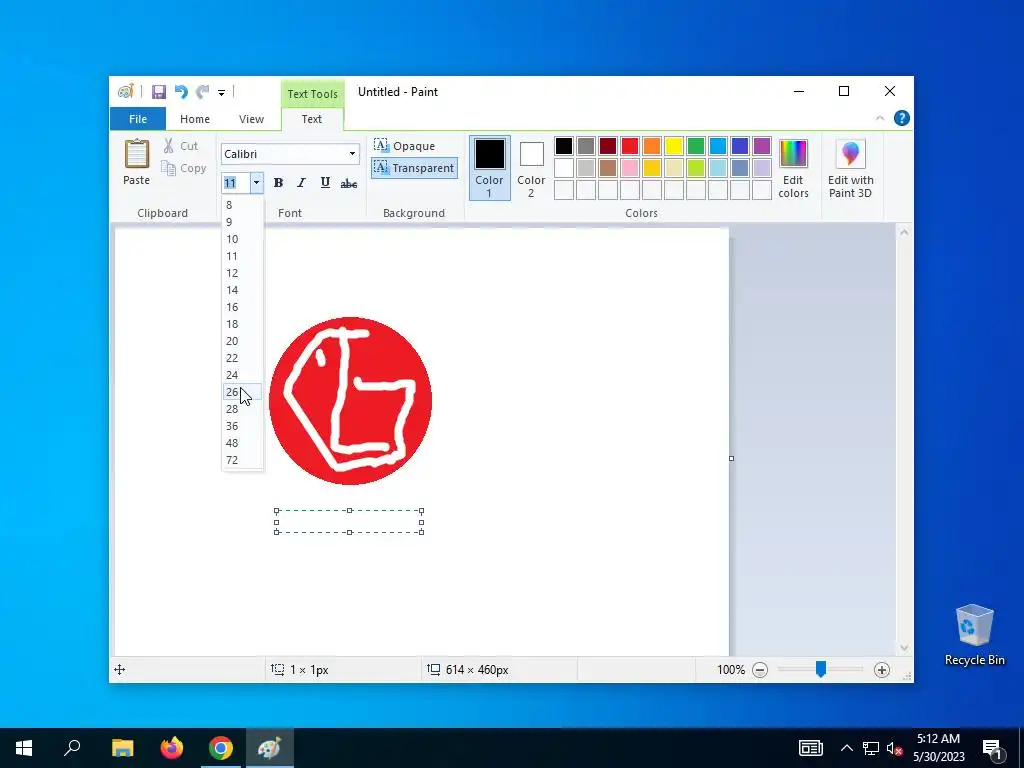This screenshot has height=768, width=1024.
Task: Collapse the ribbon with the chevron
Action: tap(880, 118)
